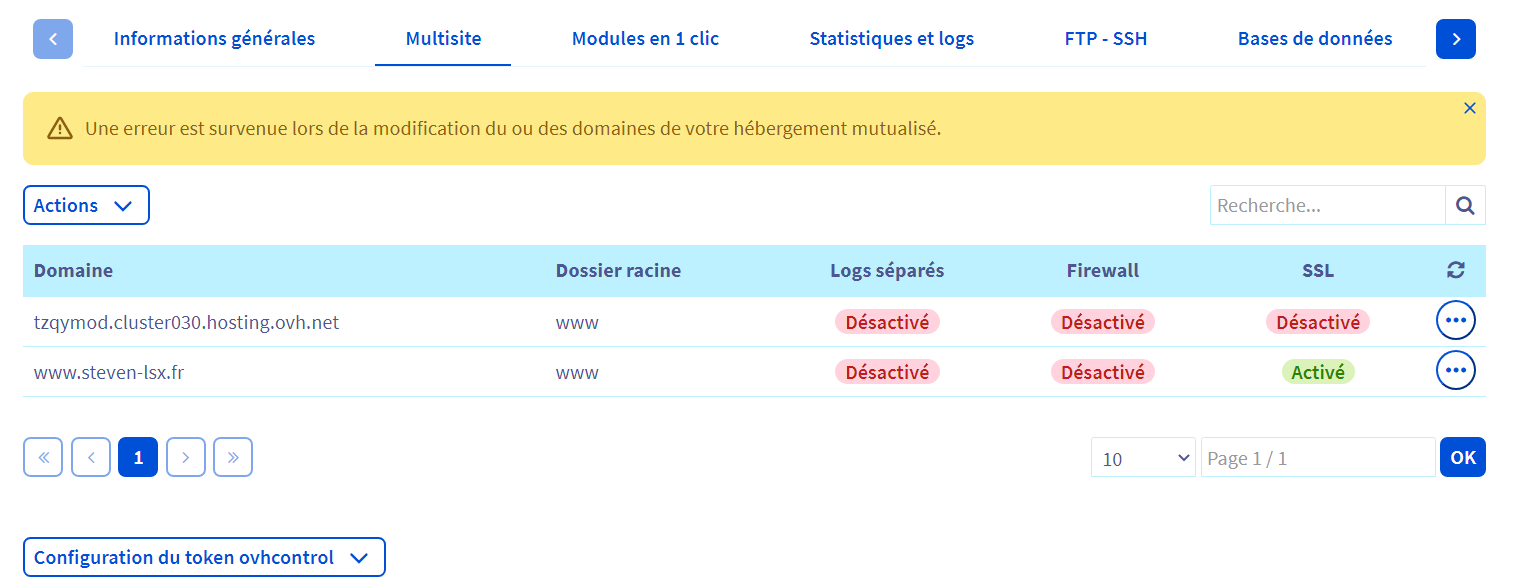Expand the Actions dropdown
The height and width of the screenshot is (587, 1538).
pos(86,205)
